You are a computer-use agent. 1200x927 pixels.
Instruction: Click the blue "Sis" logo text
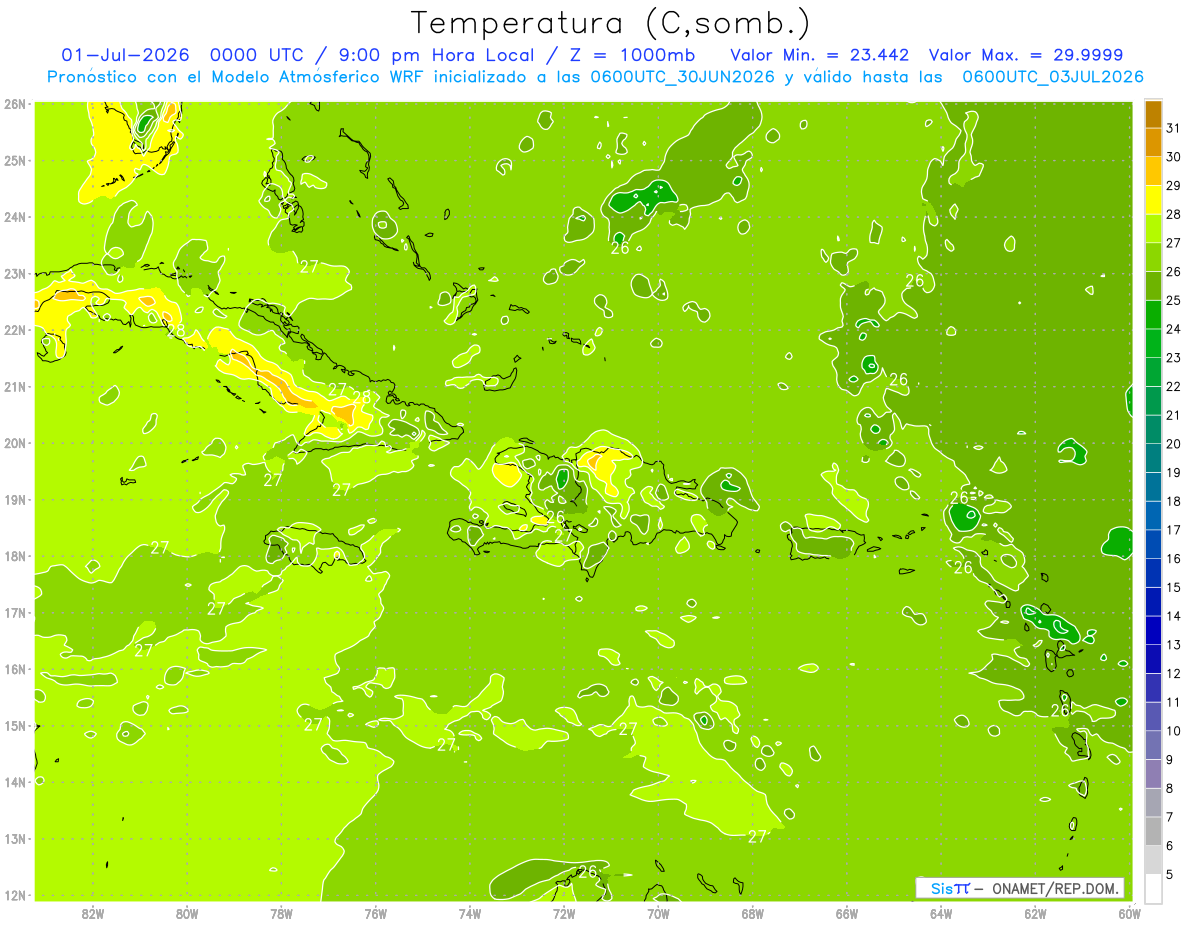coord(941,888)
